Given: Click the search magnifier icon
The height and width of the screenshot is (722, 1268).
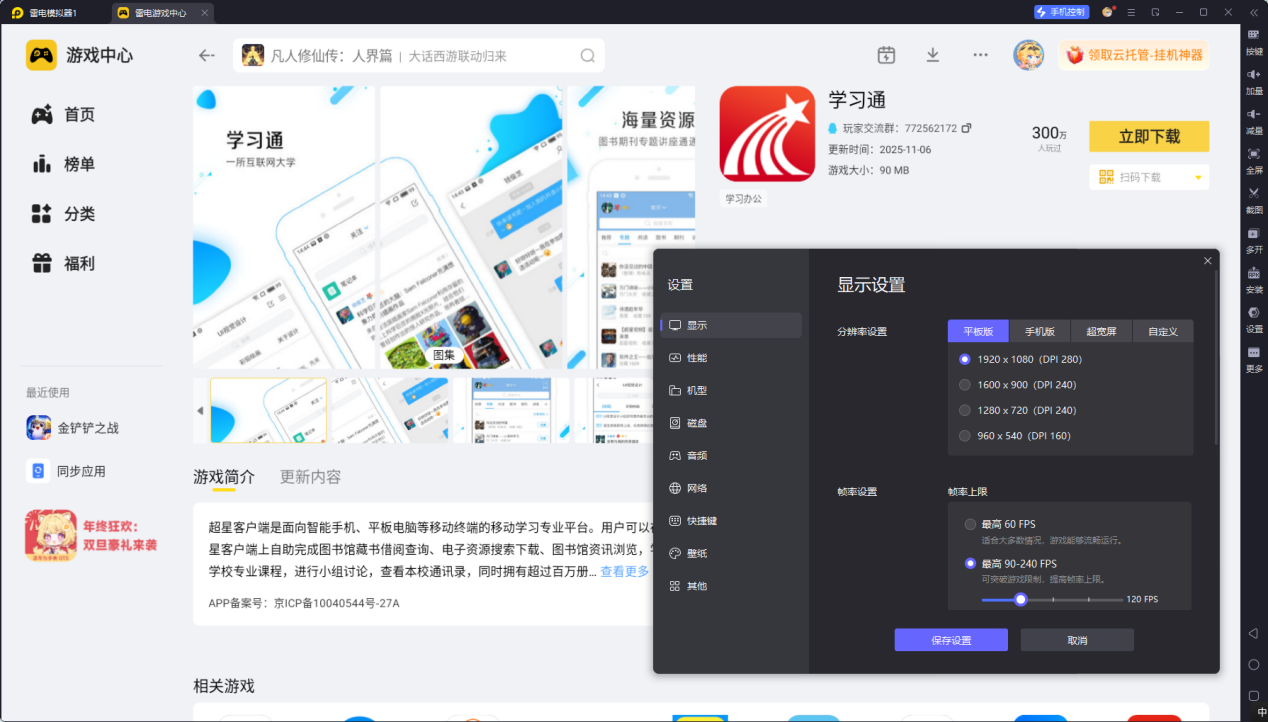Looking at the screenshot, I should click(x=588, y=55).
